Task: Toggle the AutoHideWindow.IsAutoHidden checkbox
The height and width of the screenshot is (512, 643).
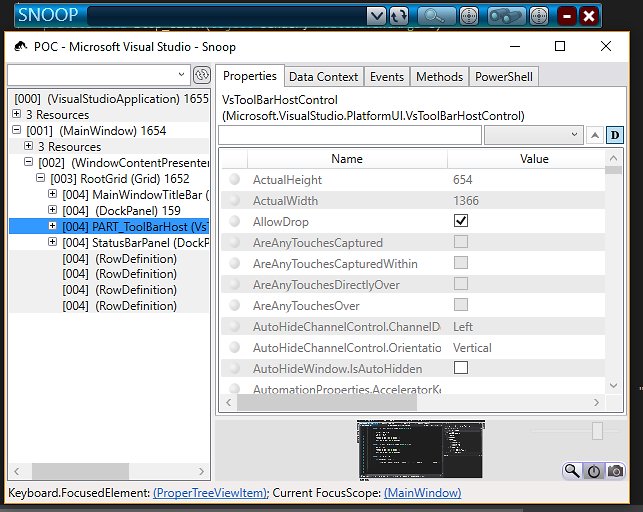Action: (x=461, y=368)
